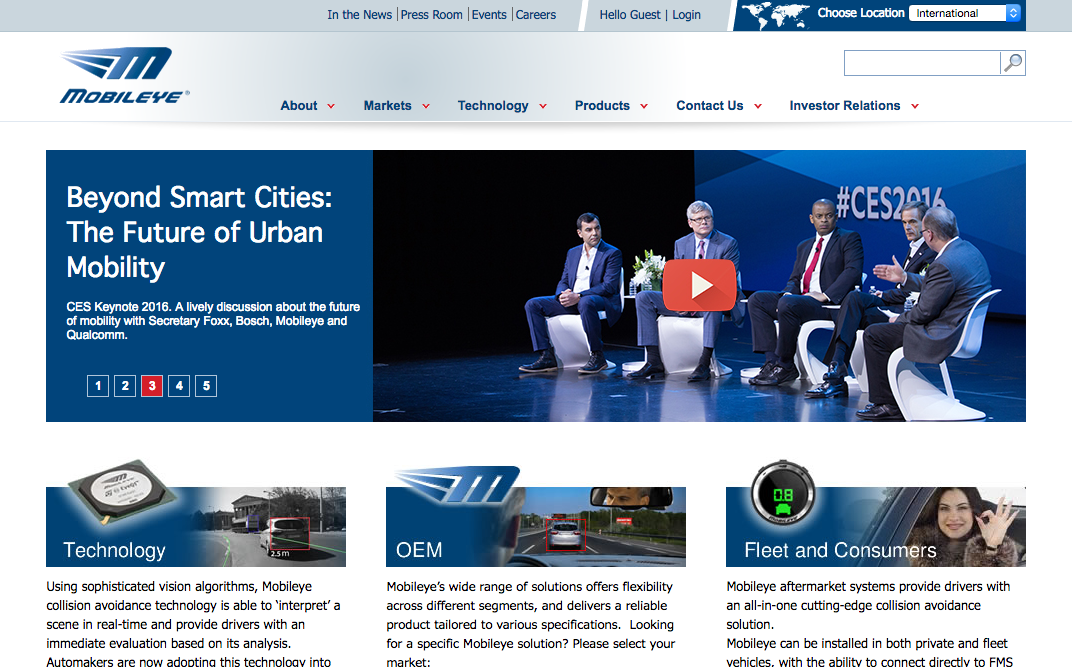Open the Technology banner image
Image resolution: width=1072 pixels, height=667 pixels.
click(196, 526)
